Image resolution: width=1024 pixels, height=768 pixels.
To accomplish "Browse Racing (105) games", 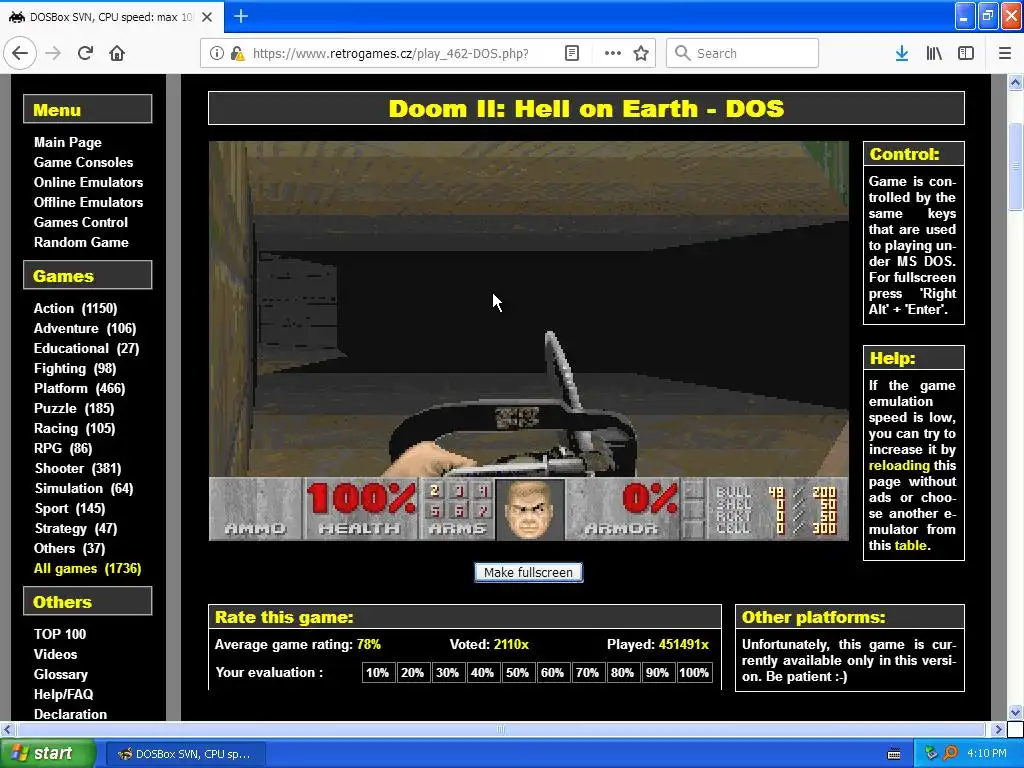I will 75,428.
